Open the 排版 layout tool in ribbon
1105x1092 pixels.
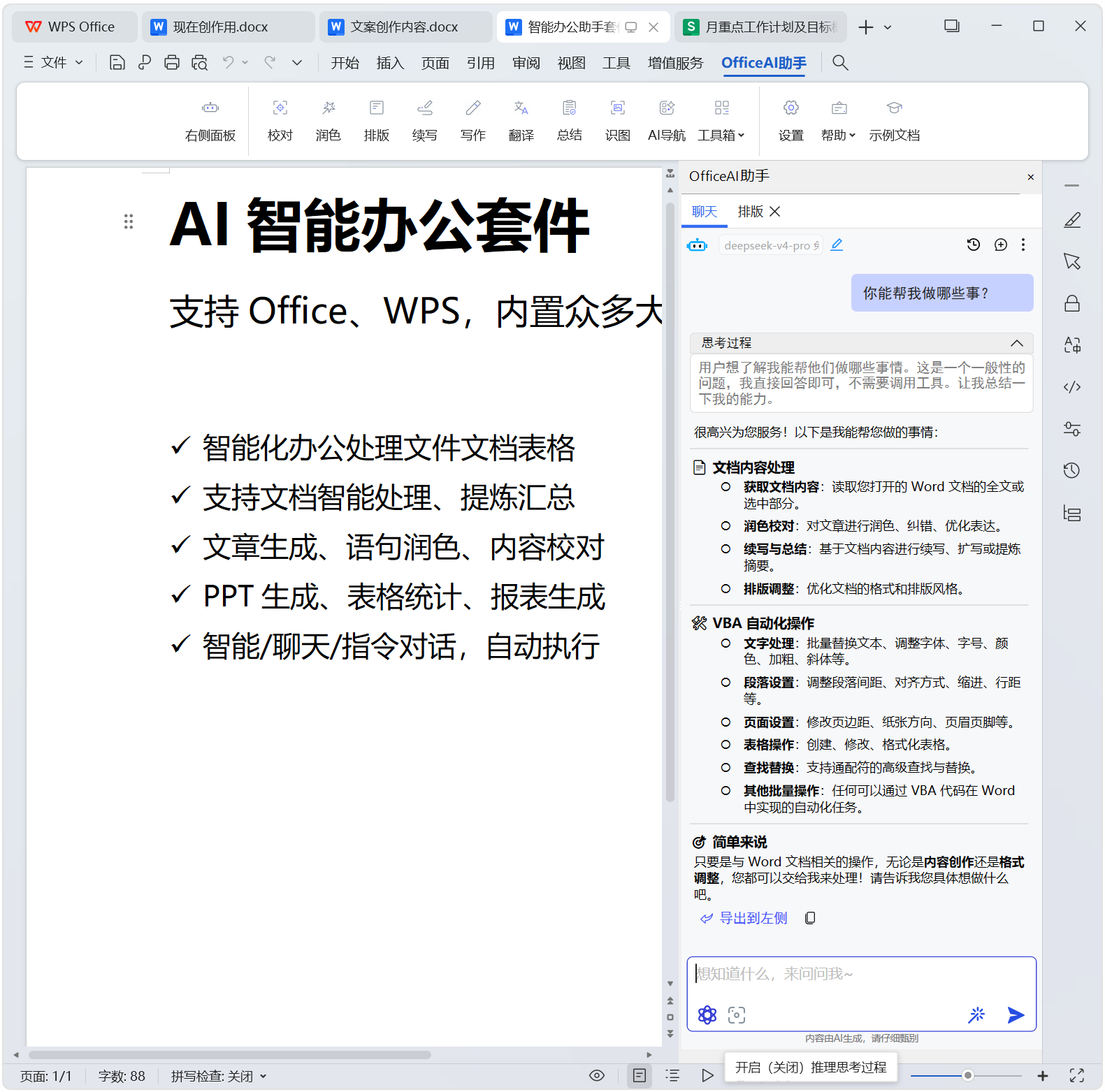377,120
